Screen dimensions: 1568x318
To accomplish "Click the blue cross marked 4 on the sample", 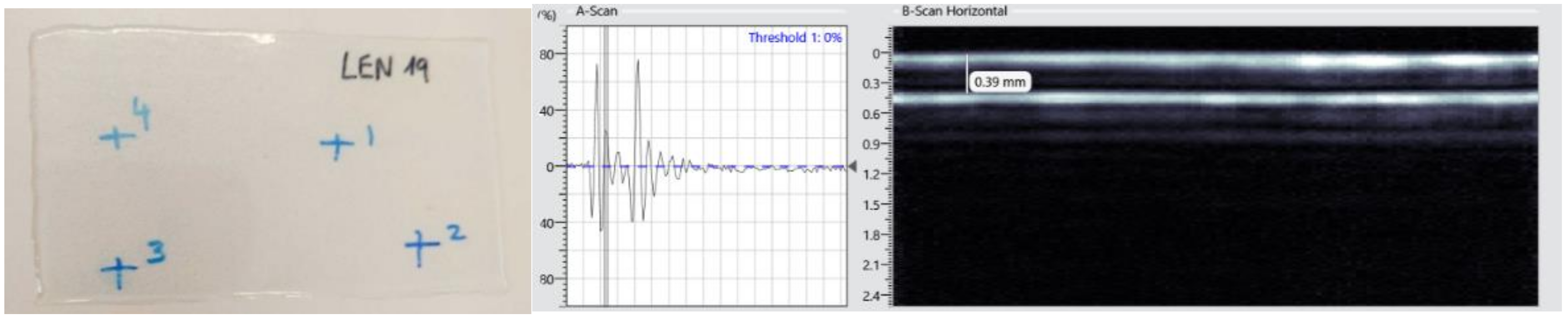I will (118, 138).
